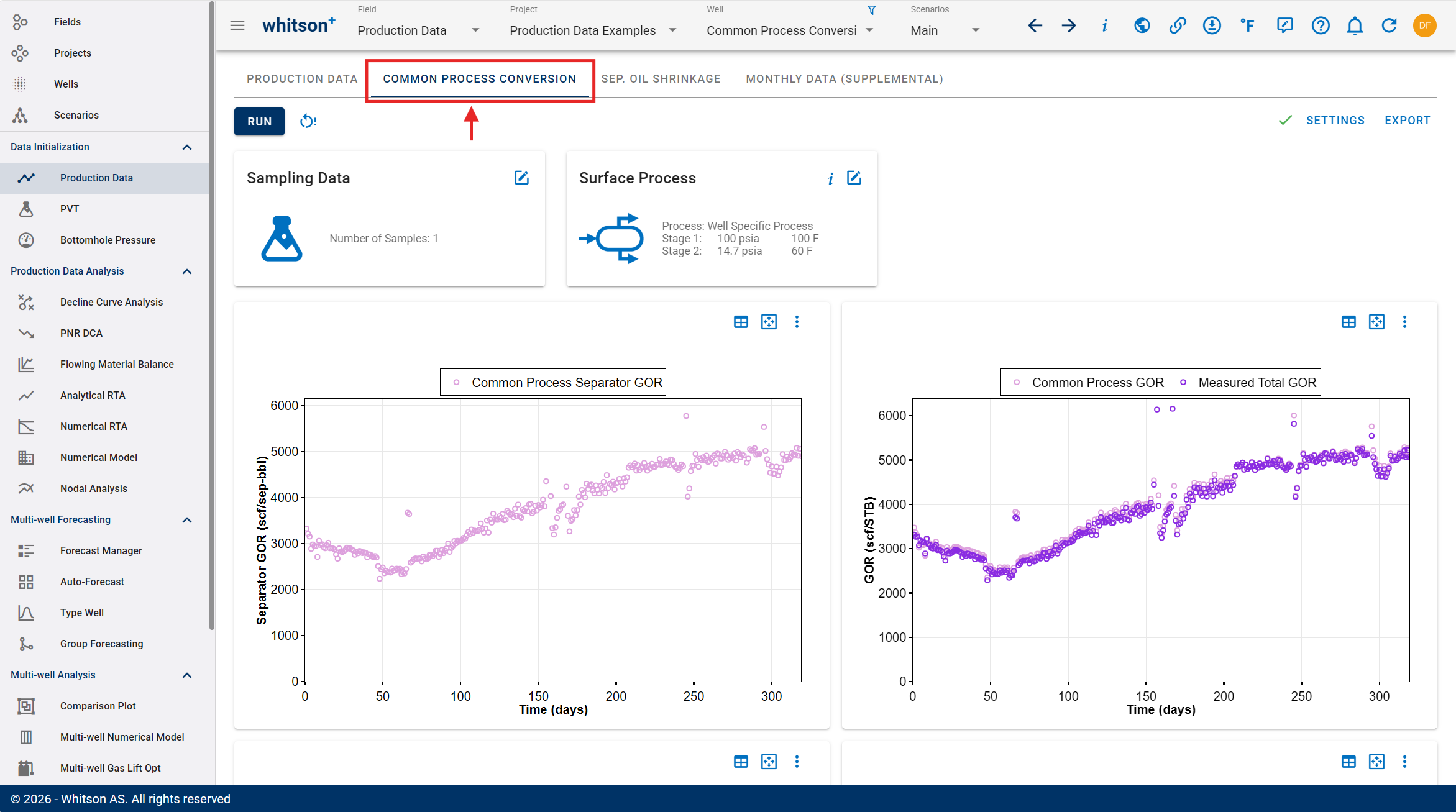Image resolution: width=1456 pixels, height=812 pixels.
Task: Click the download icon in top toolbar
Action: (1212, 25)
